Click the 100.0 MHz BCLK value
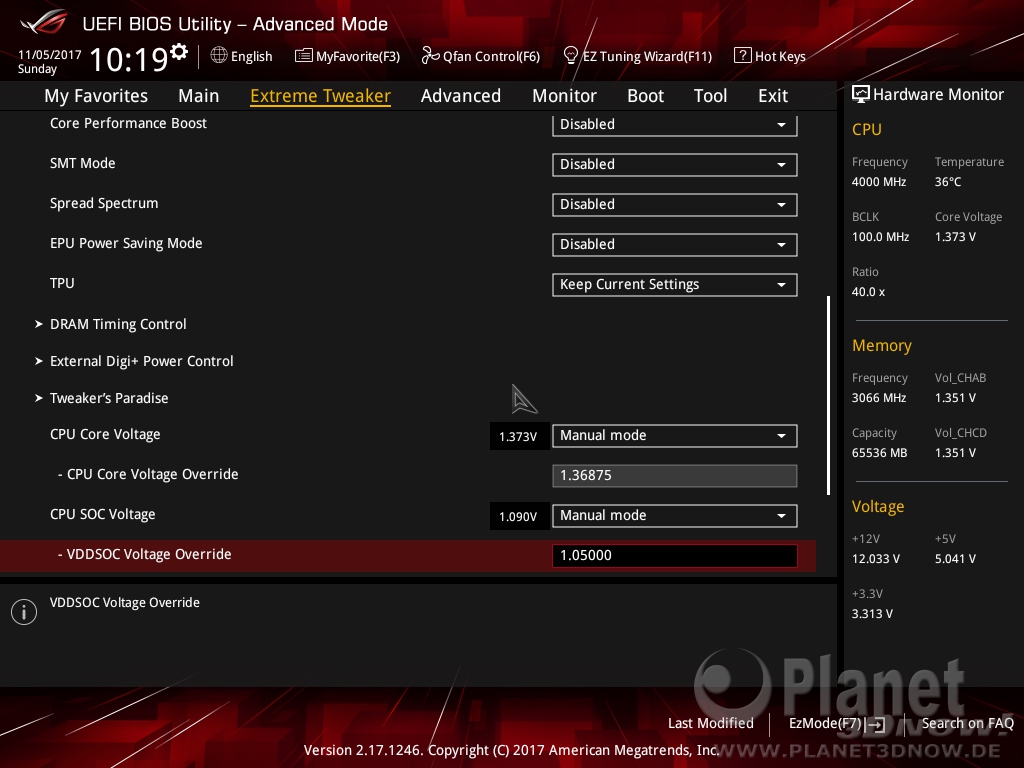Screen dimensions: 1024x768 (x=880, y=237)
